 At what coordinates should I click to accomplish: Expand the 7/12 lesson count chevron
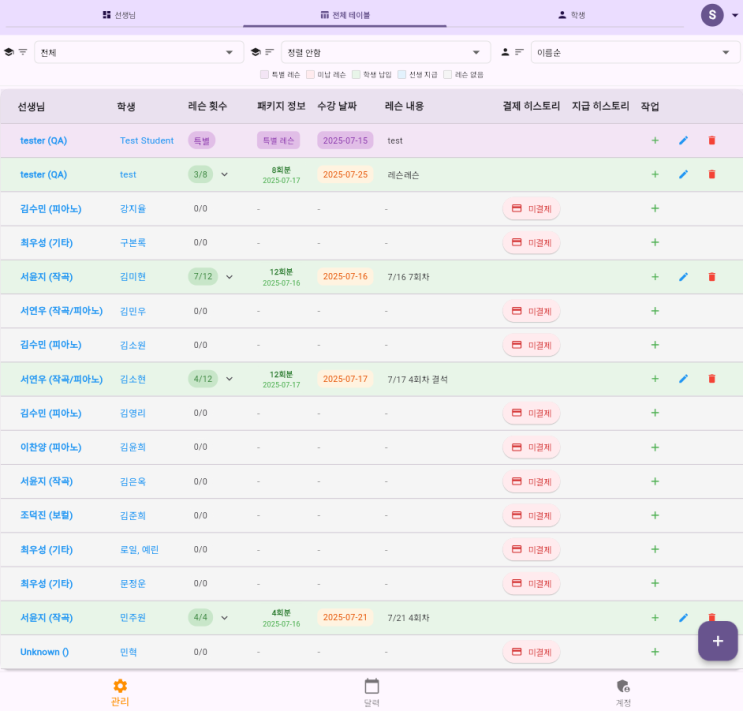(x=229, y=277)
